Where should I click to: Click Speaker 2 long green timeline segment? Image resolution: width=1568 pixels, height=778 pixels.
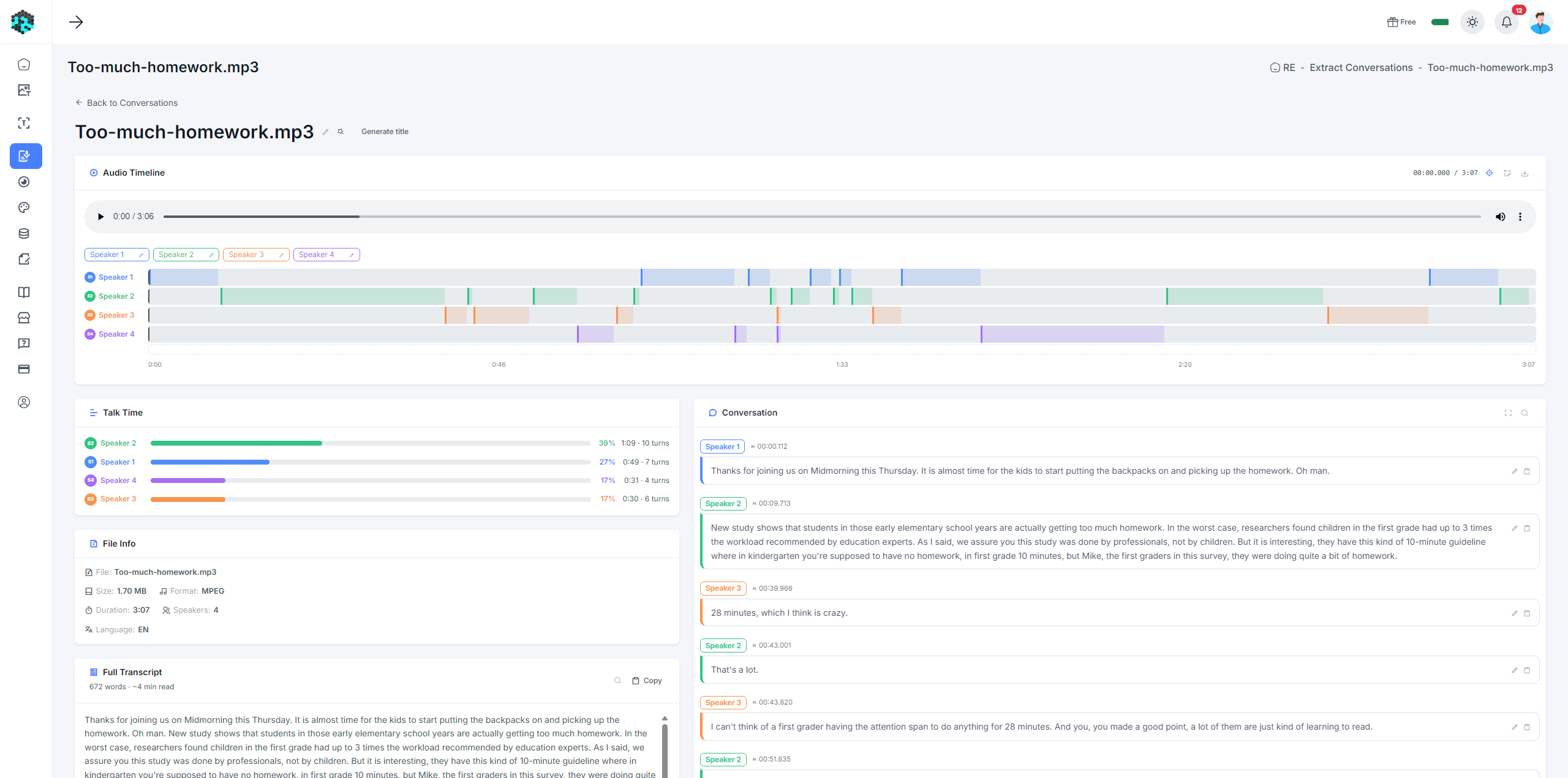[333, 296]
